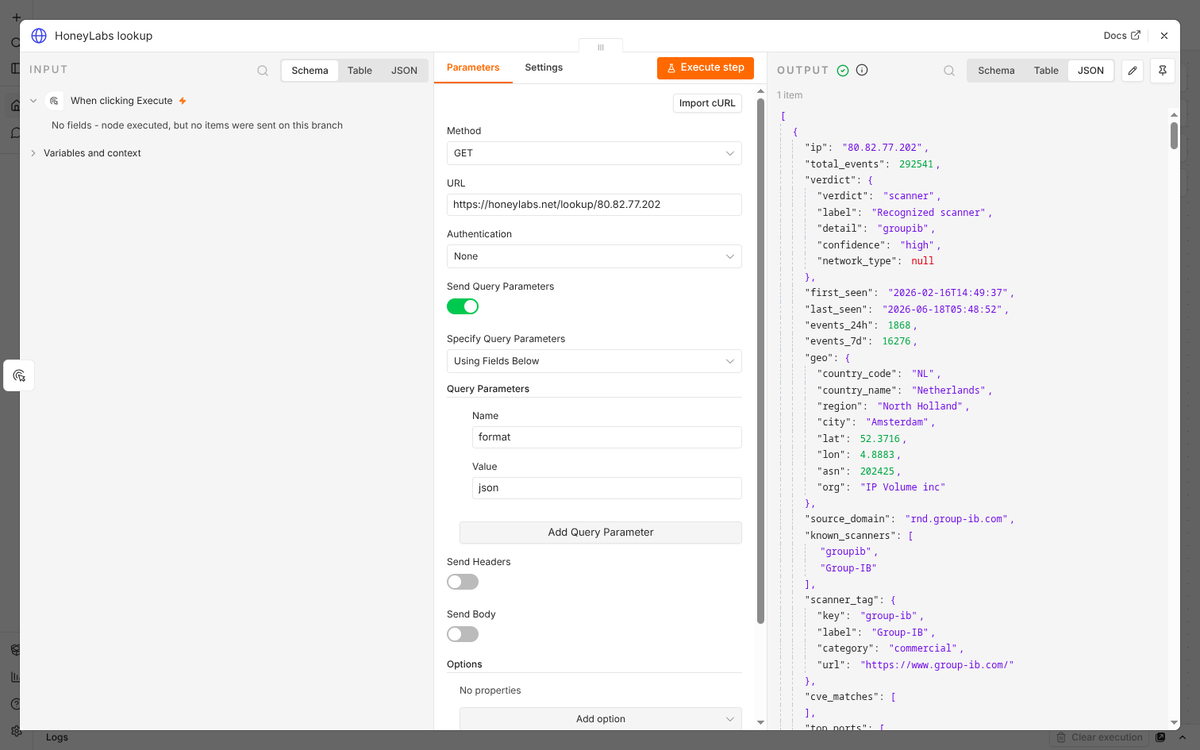Select Schema view in INPUT panel

point(310,71)
